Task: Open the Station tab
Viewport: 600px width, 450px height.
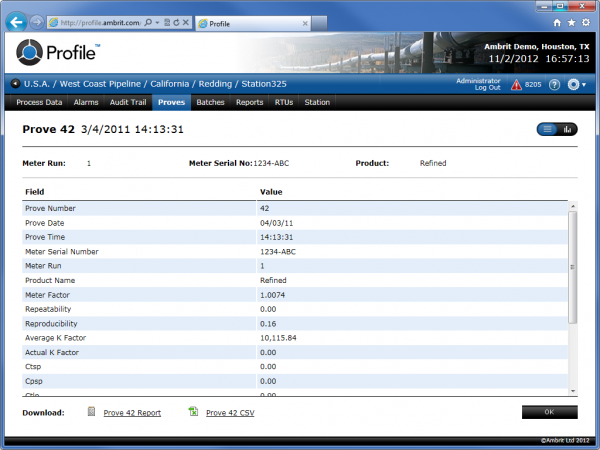Action: [317, 102]
